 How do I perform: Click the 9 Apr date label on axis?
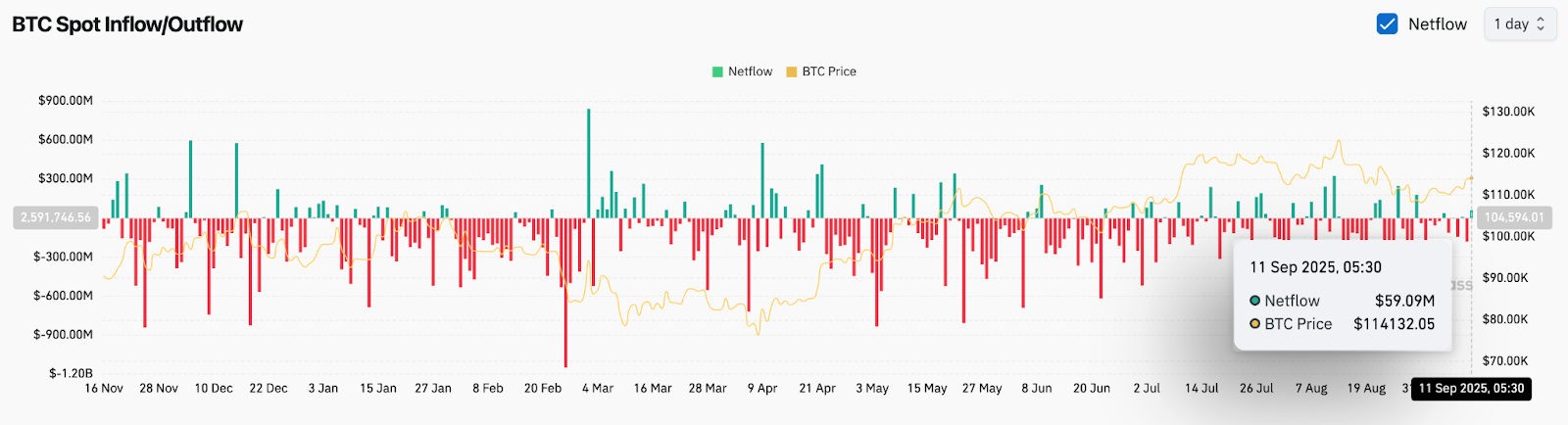tap(762, 389)
